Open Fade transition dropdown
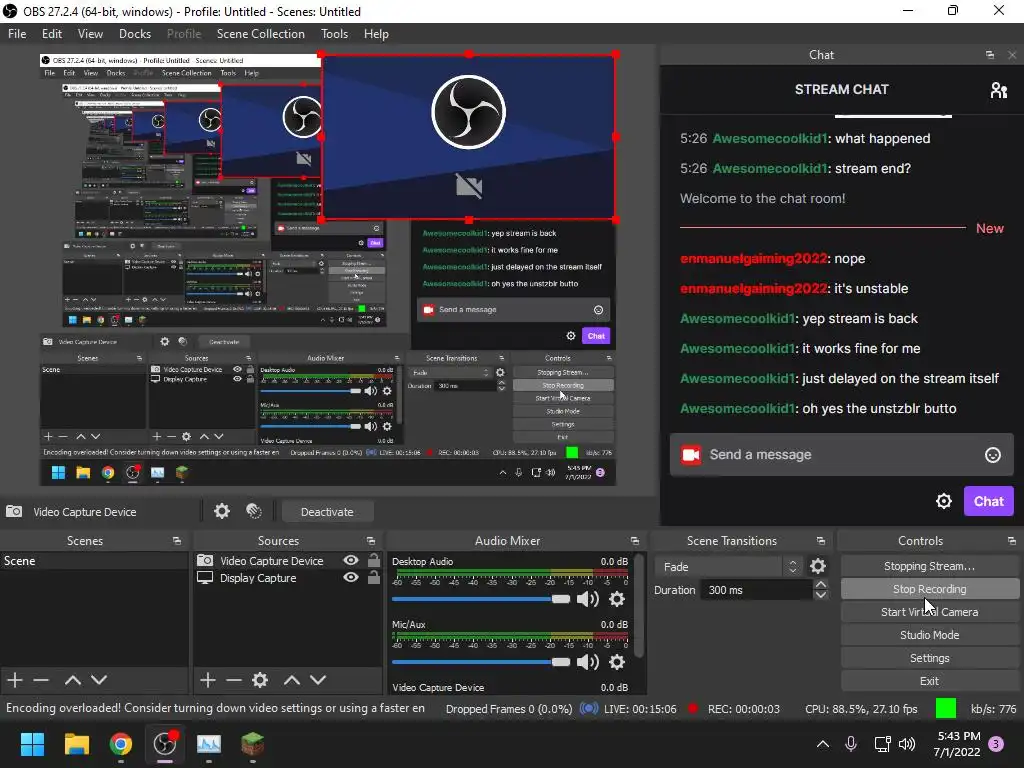 click(729, 566)
